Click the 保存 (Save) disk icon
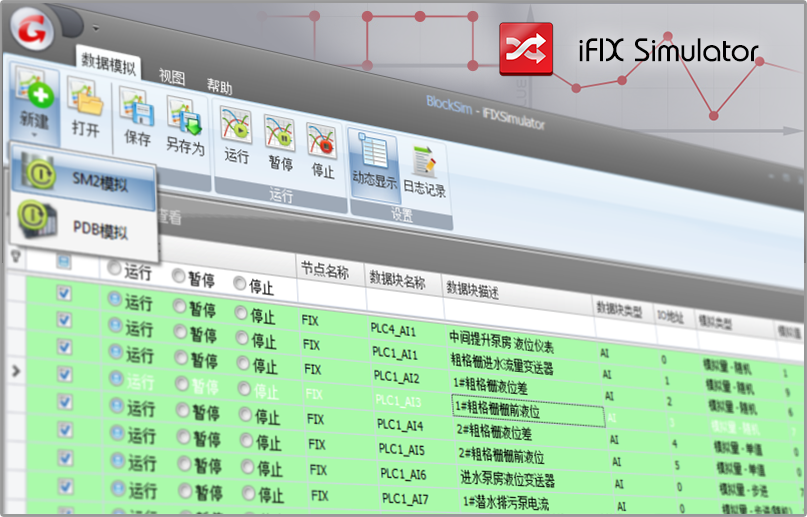The height and width of the screenshot is (517, 807). [x=136, y=106]
